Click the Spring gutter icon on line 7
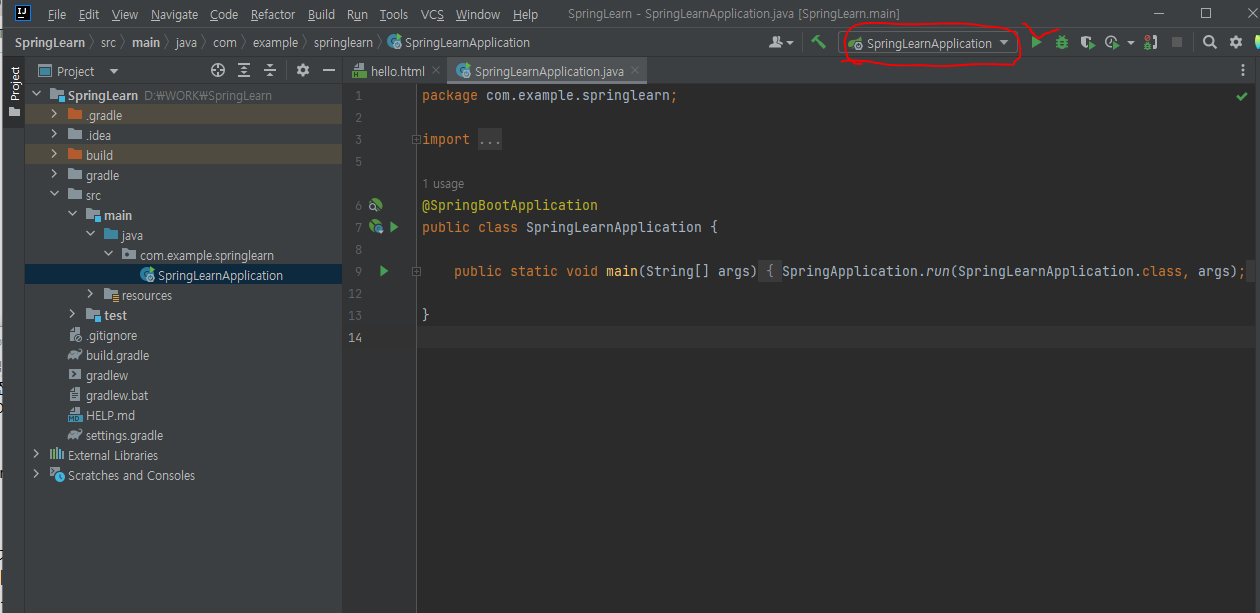Viewport: 1260px width, 613px height. (376, 227)
